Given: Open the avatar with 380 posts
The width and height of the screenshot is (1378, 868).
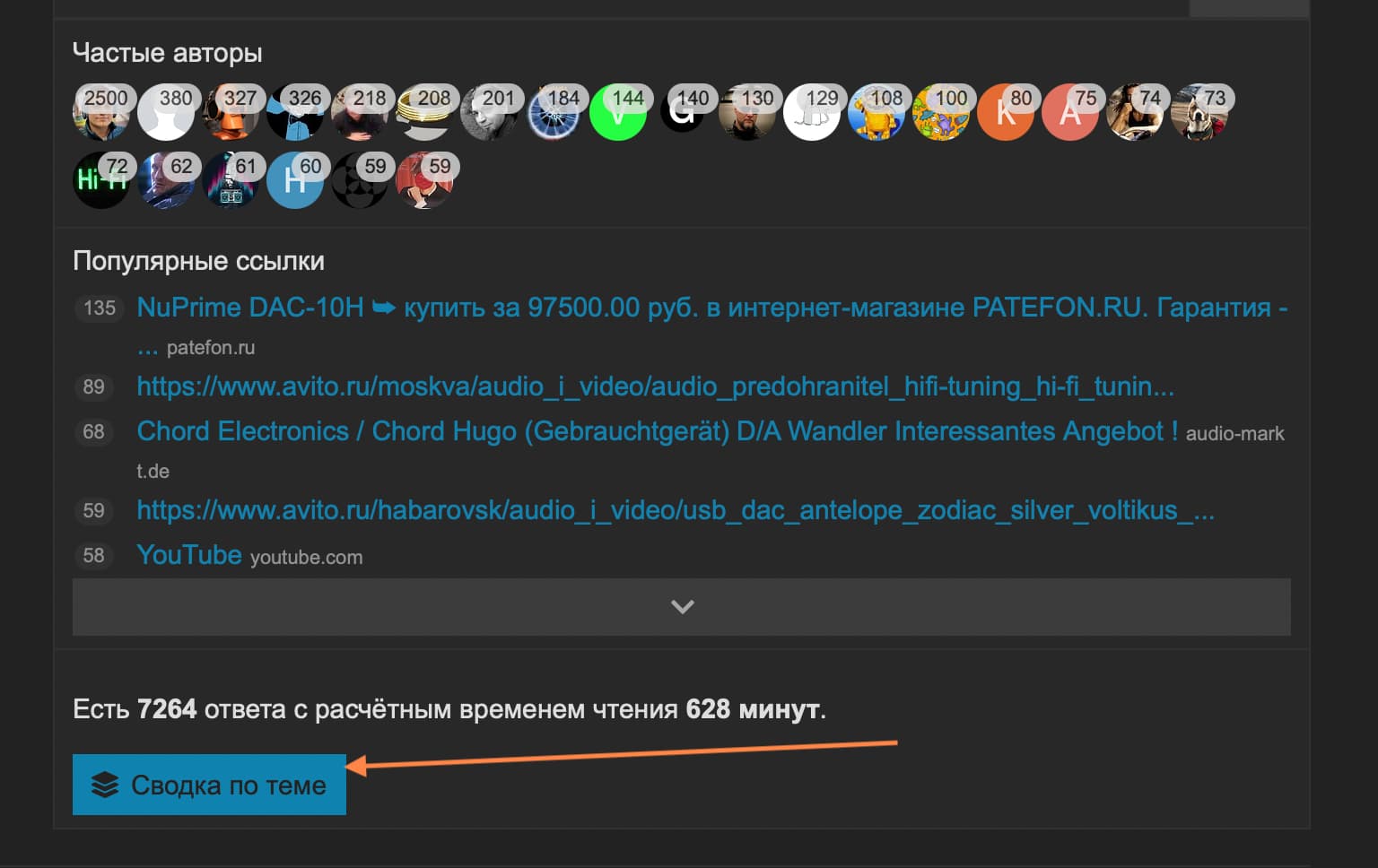Looking at the screenshot, I should 165,114.
